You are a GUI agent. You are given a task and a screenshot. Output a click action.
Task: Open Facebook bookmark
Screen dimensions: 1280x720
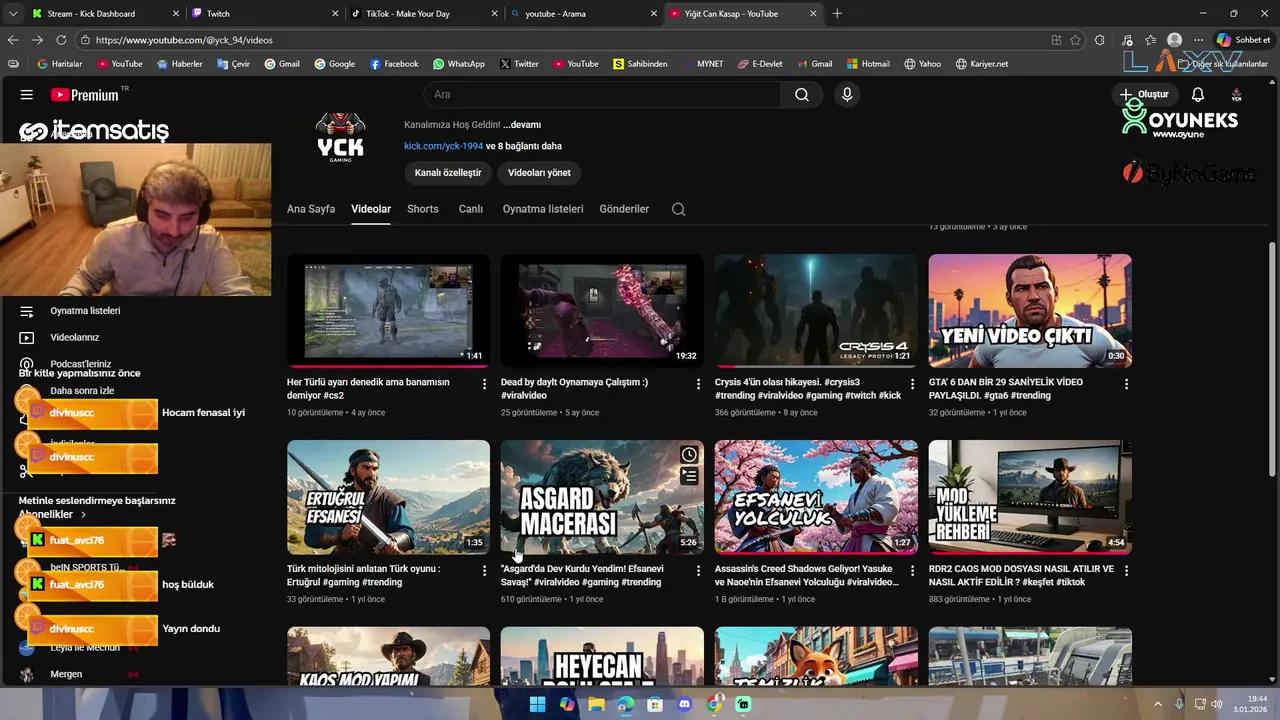[x=394, y=64]
